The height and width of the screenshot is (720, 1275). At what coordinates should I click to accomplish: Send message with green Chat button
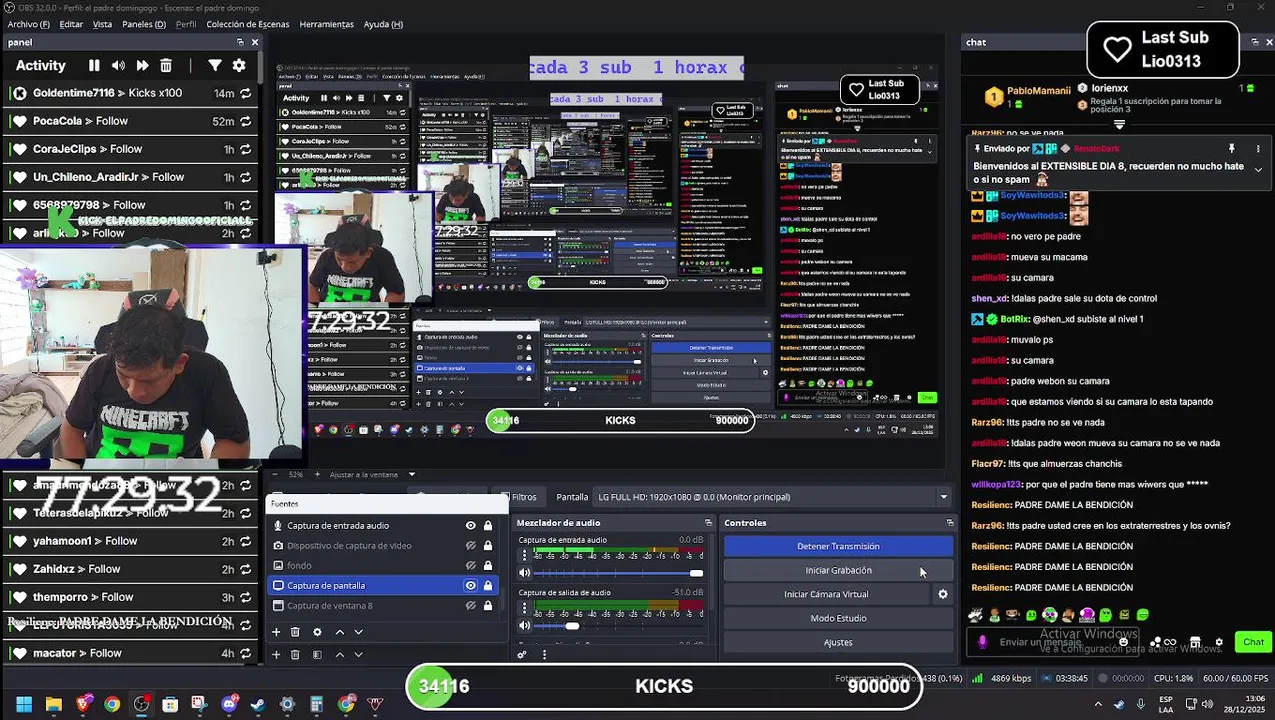(1253, 642)
